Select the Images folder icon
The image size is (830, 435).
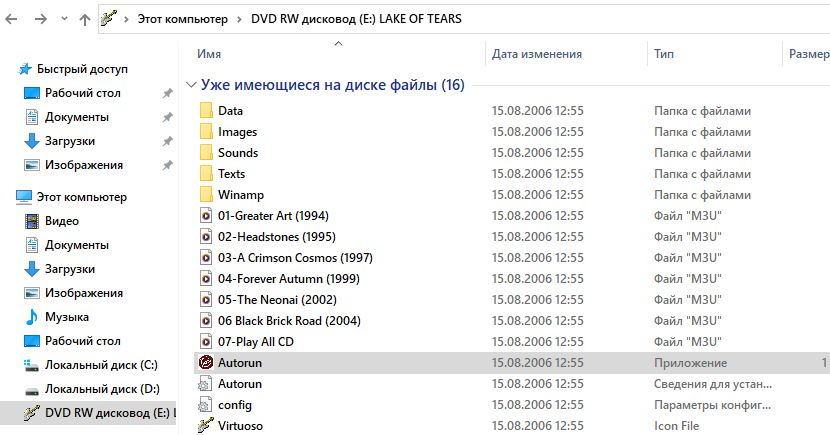click(206, 132)
